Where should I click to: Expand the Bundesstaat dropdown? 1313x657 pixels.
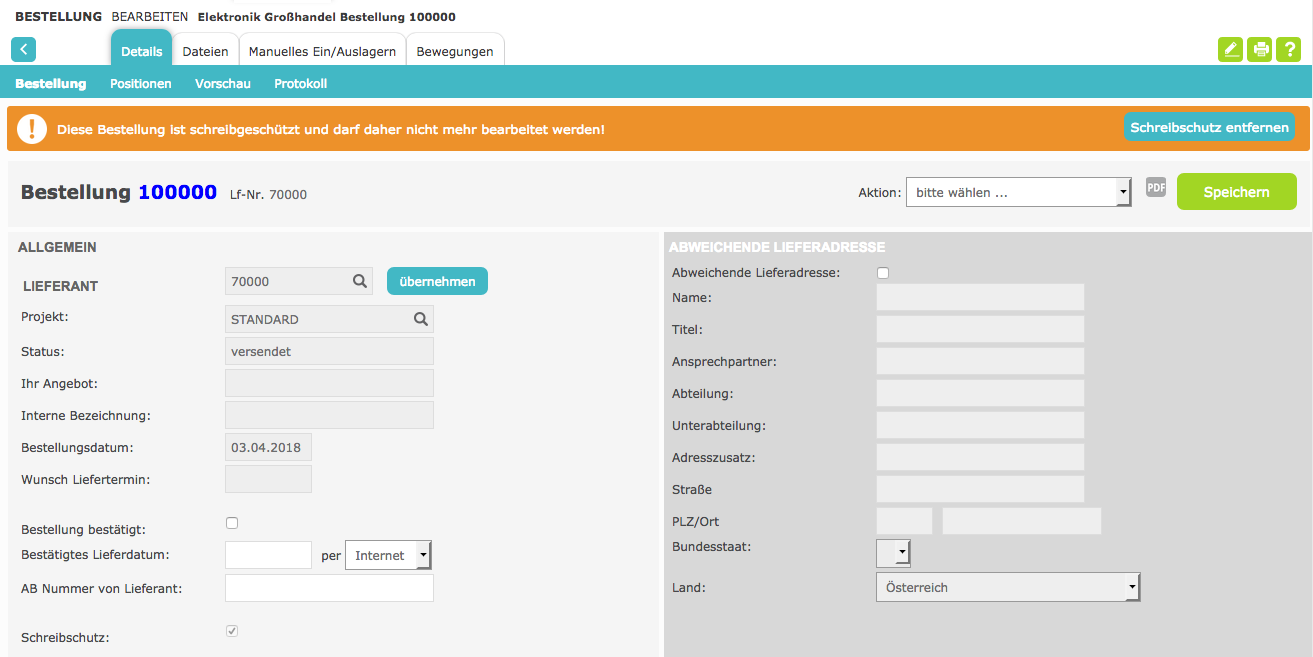893,552
